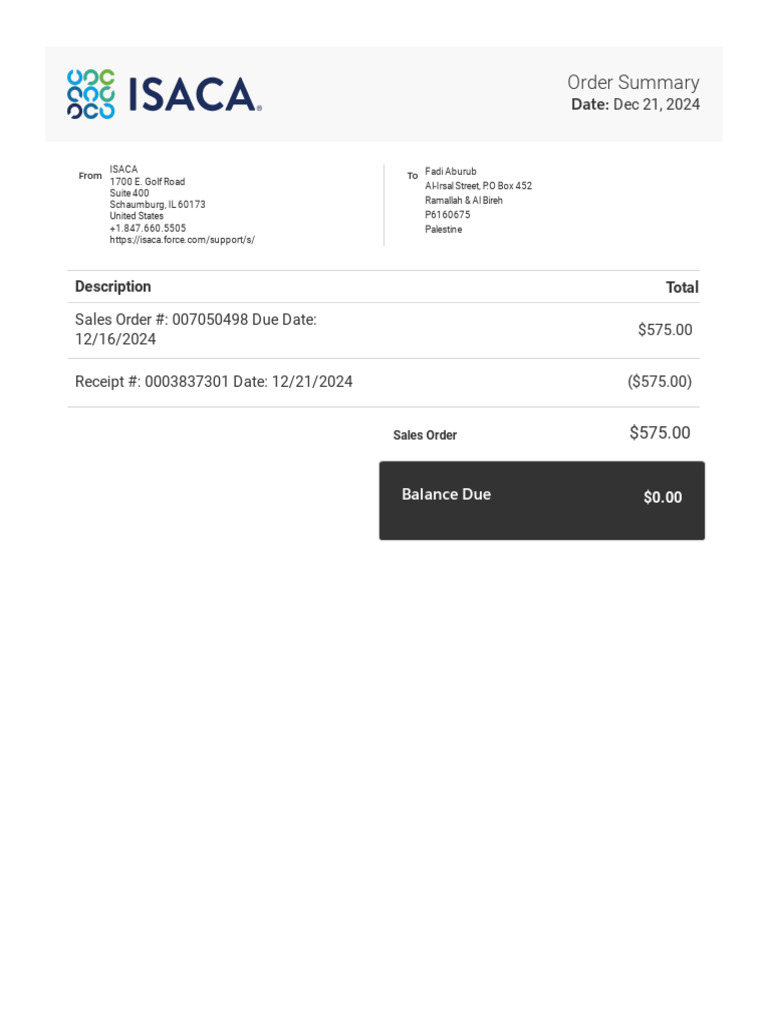The height and width of the screenshot is (1024, 768).
Task: Click the Sales Order $575.00 subtotal value
Action: coord(659,433)
